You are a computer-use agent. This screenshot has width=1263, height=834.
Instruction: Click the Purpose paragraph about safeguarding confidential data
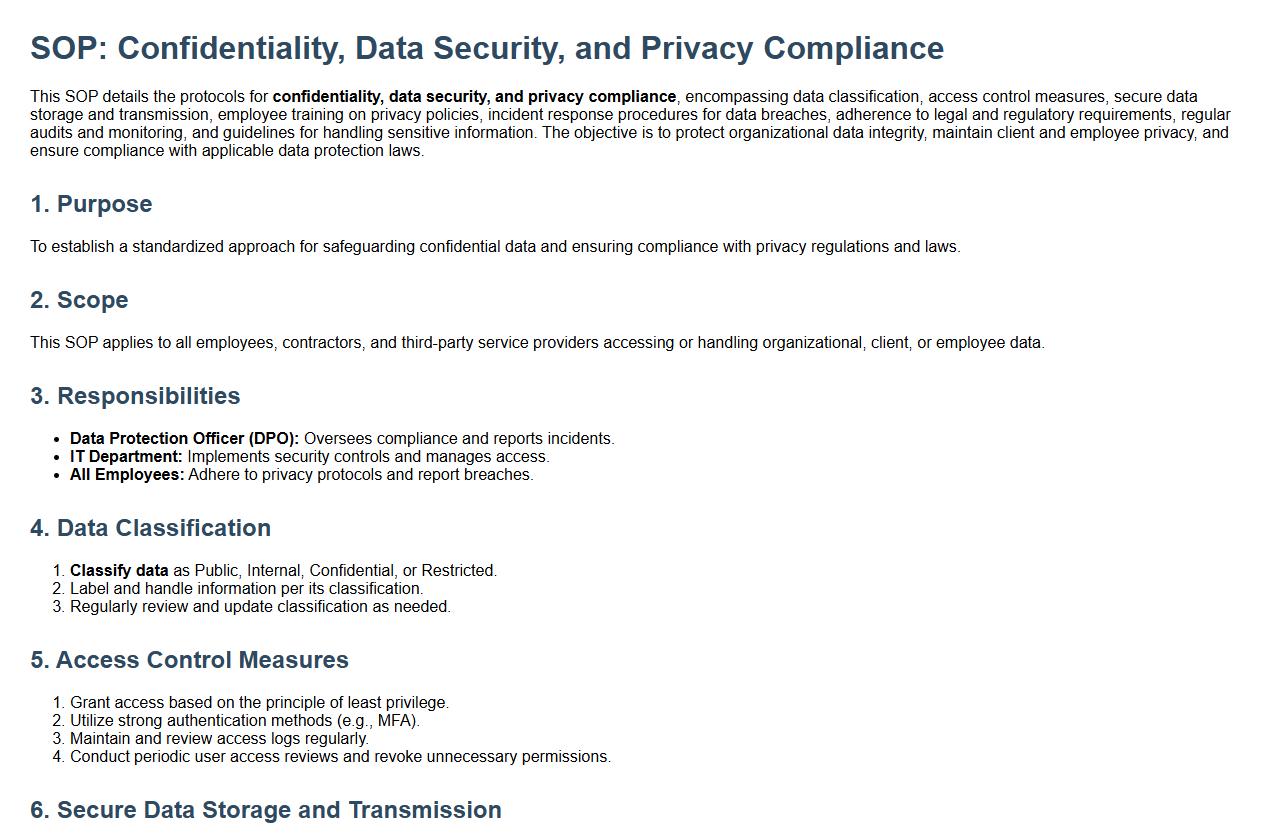[495, 247]
